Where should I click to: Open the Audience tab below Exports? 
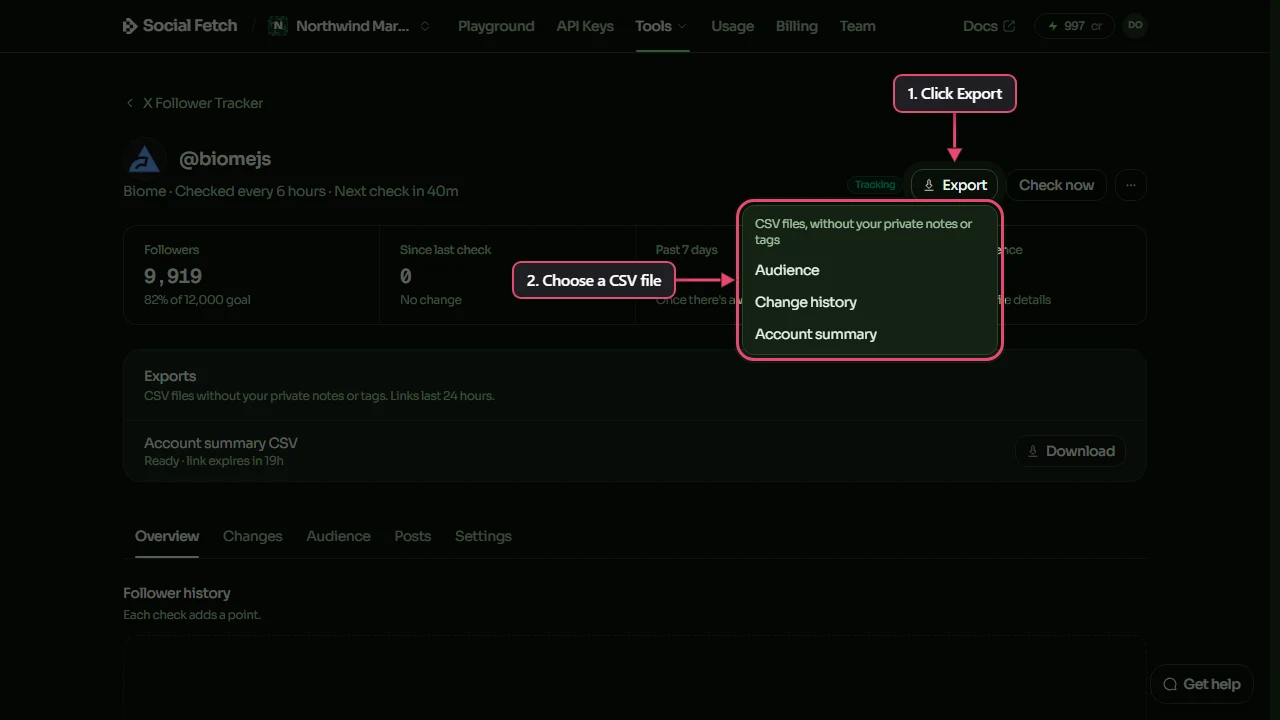pos(338,536)
